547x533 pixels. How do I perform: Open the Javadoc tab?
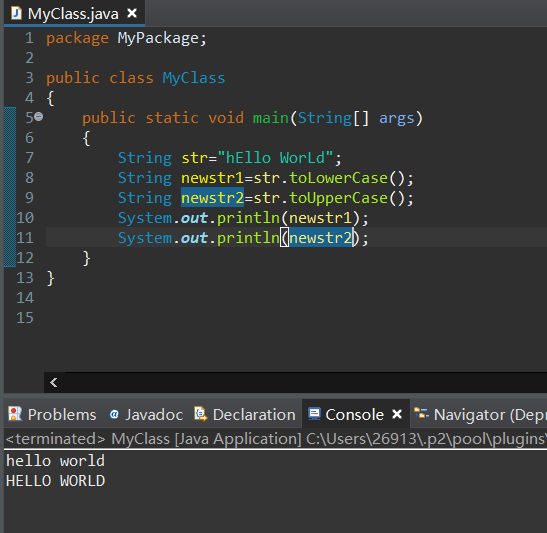(x=147, y=414)
